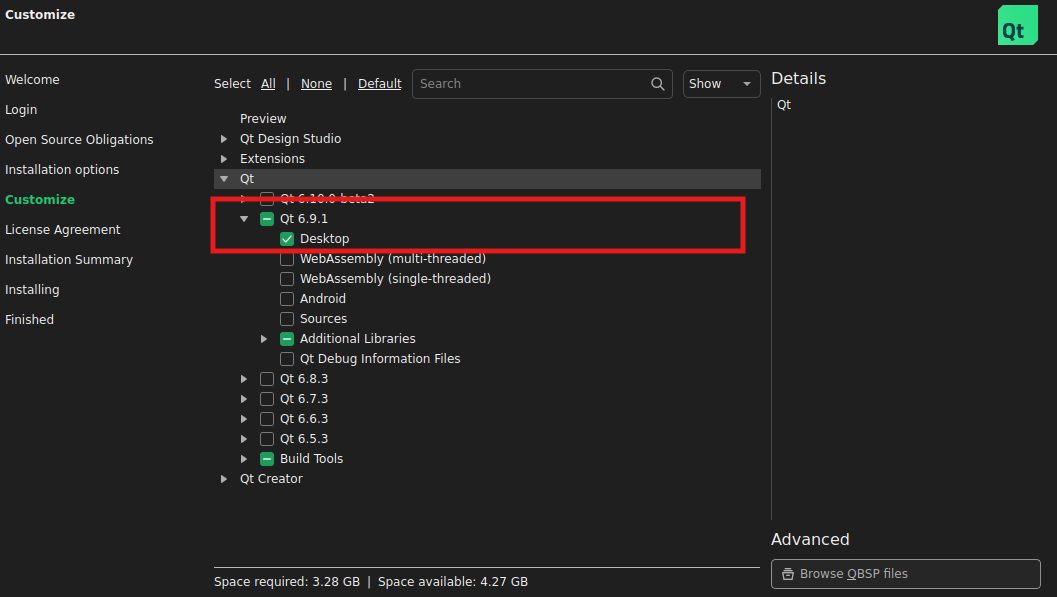The image size is (1057, 597).
Task: Open the Show dropdown
Action: pyautogui.click(x=721, y=84)
